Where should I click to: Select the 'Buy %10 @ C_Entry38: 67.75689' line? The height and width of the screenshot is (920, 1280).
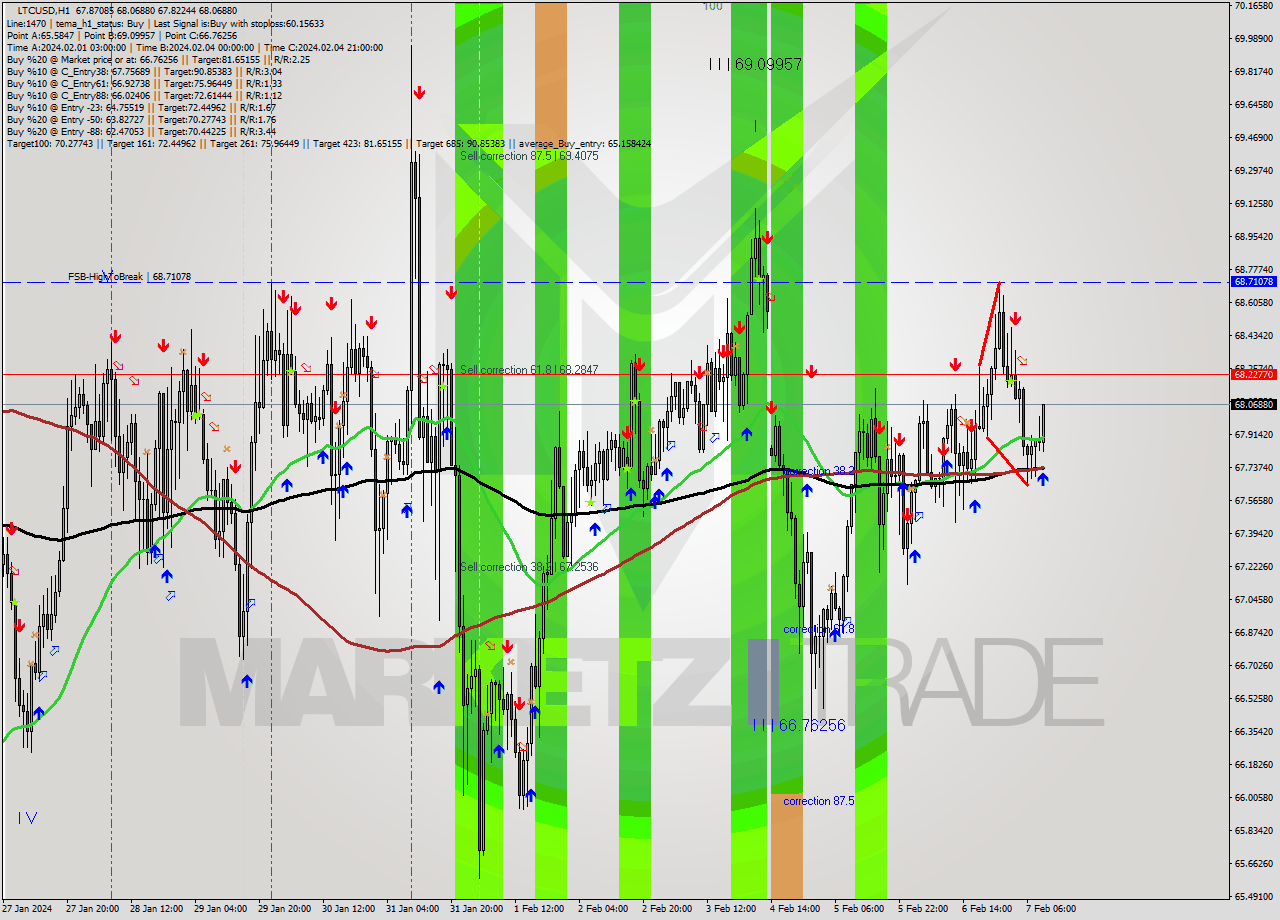144,71
